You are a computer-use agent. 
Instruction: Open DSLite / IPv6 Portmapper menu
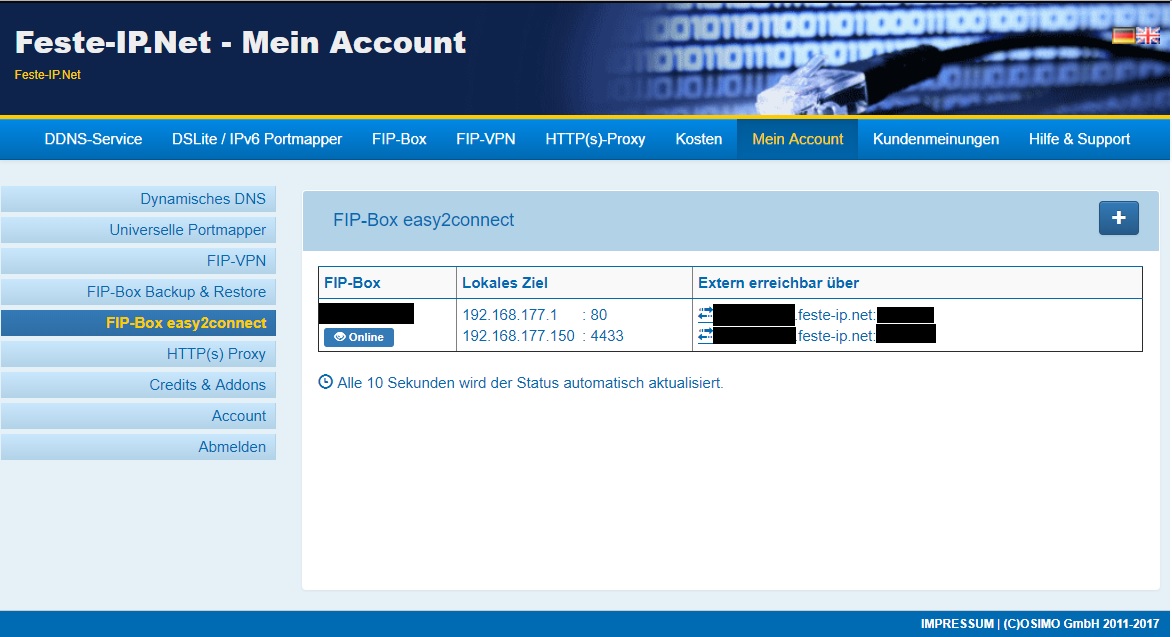point(257,139)
